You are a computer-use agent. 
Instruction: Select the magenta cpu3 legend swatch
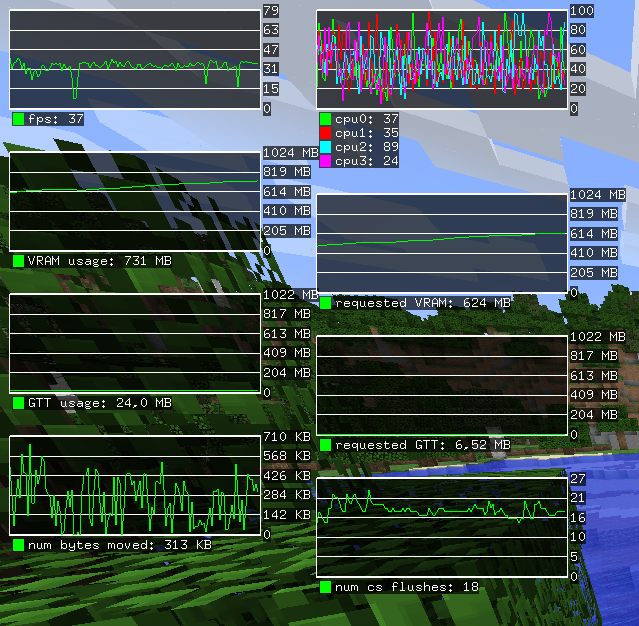tap(325, 161)
